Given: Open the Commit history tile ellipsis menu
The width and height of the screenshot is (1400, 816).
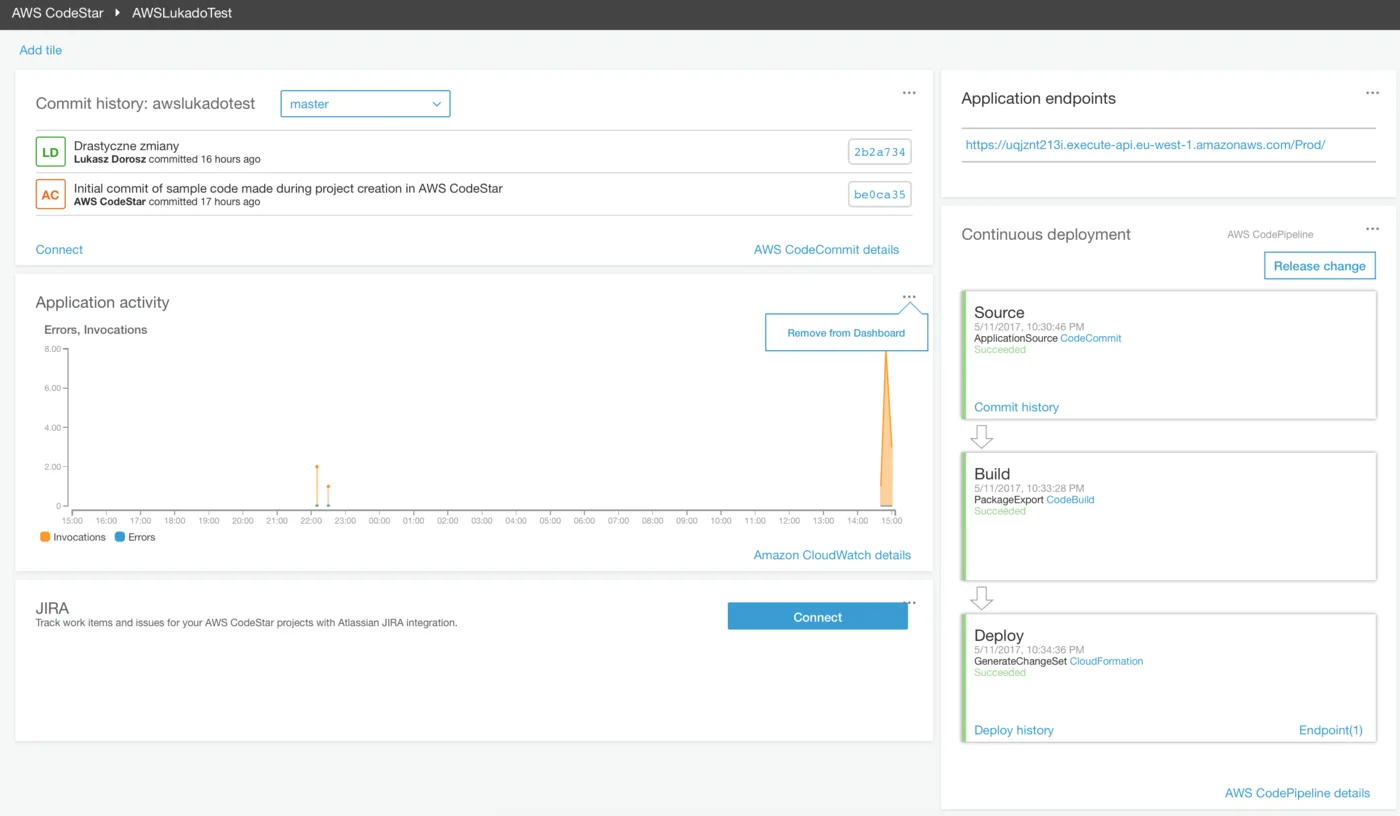Looking at the screenshot, I should pyautogui.click(x=909, y=93).
